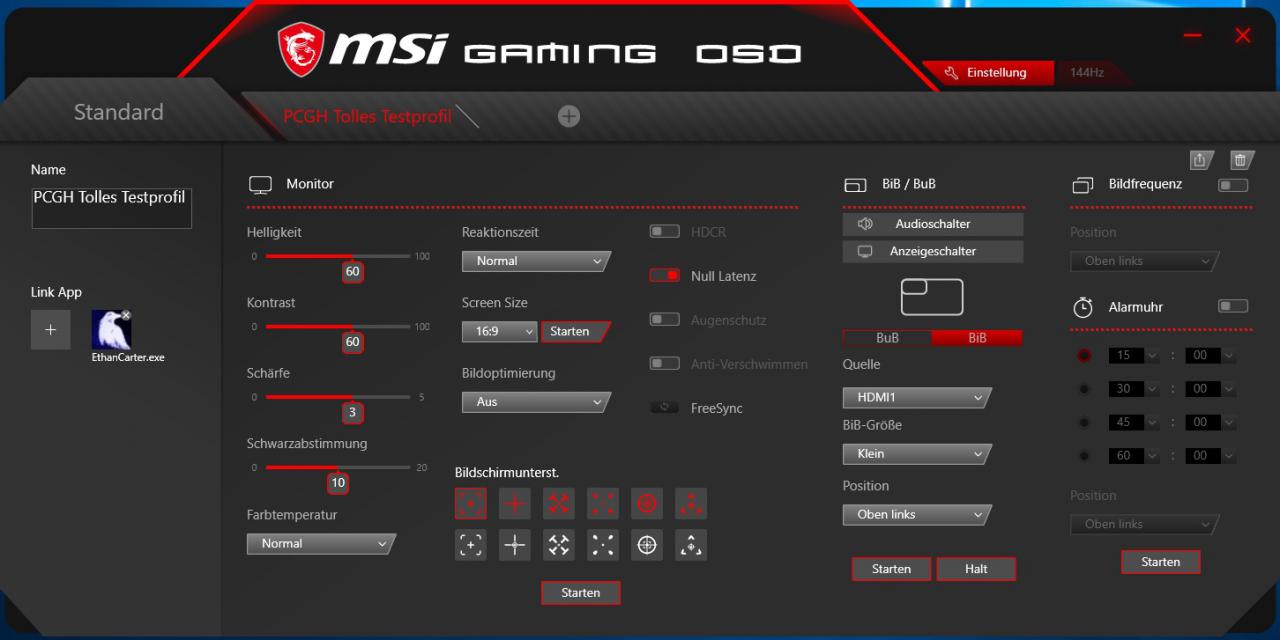Select the white circular scope crosshair

(647, 545)
